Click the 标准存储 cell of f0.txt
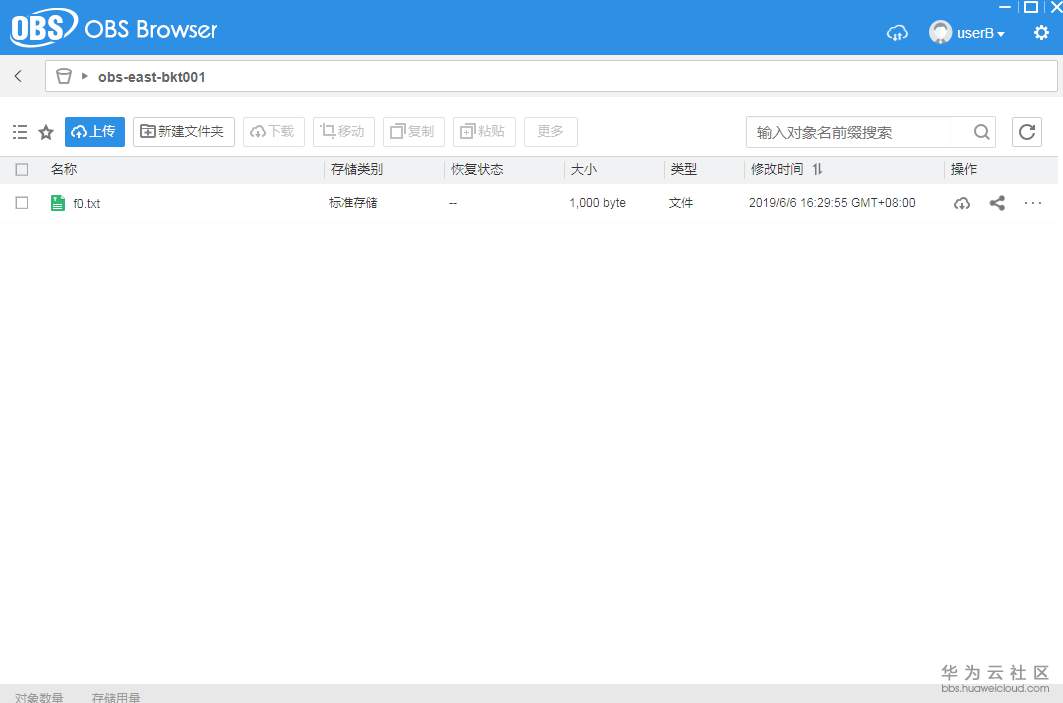Image resolution: width=1063 pixels, height=703 pixels. (353, 203)
